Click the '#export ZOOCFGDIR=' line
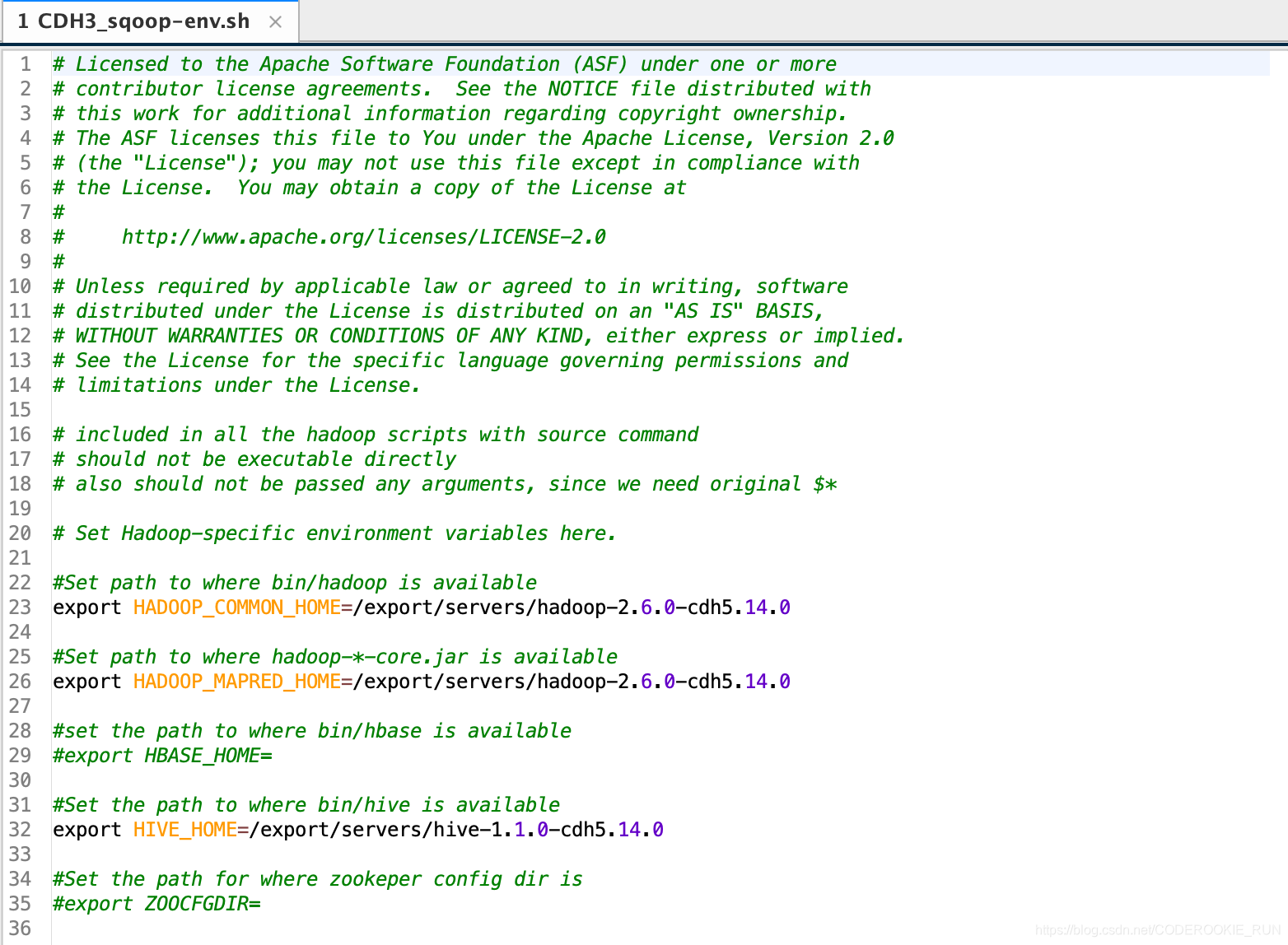 (x=156, y=904)
